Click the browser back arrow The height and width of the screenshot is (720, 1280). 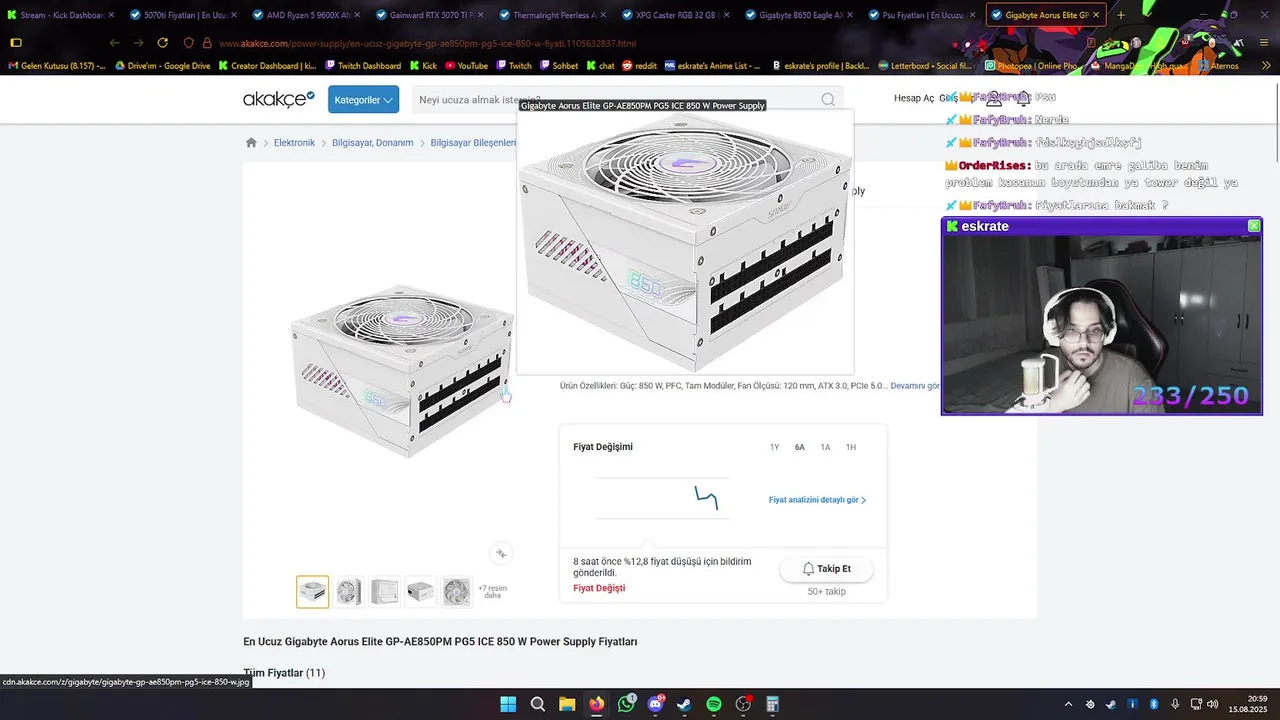(x=114, y=43)
